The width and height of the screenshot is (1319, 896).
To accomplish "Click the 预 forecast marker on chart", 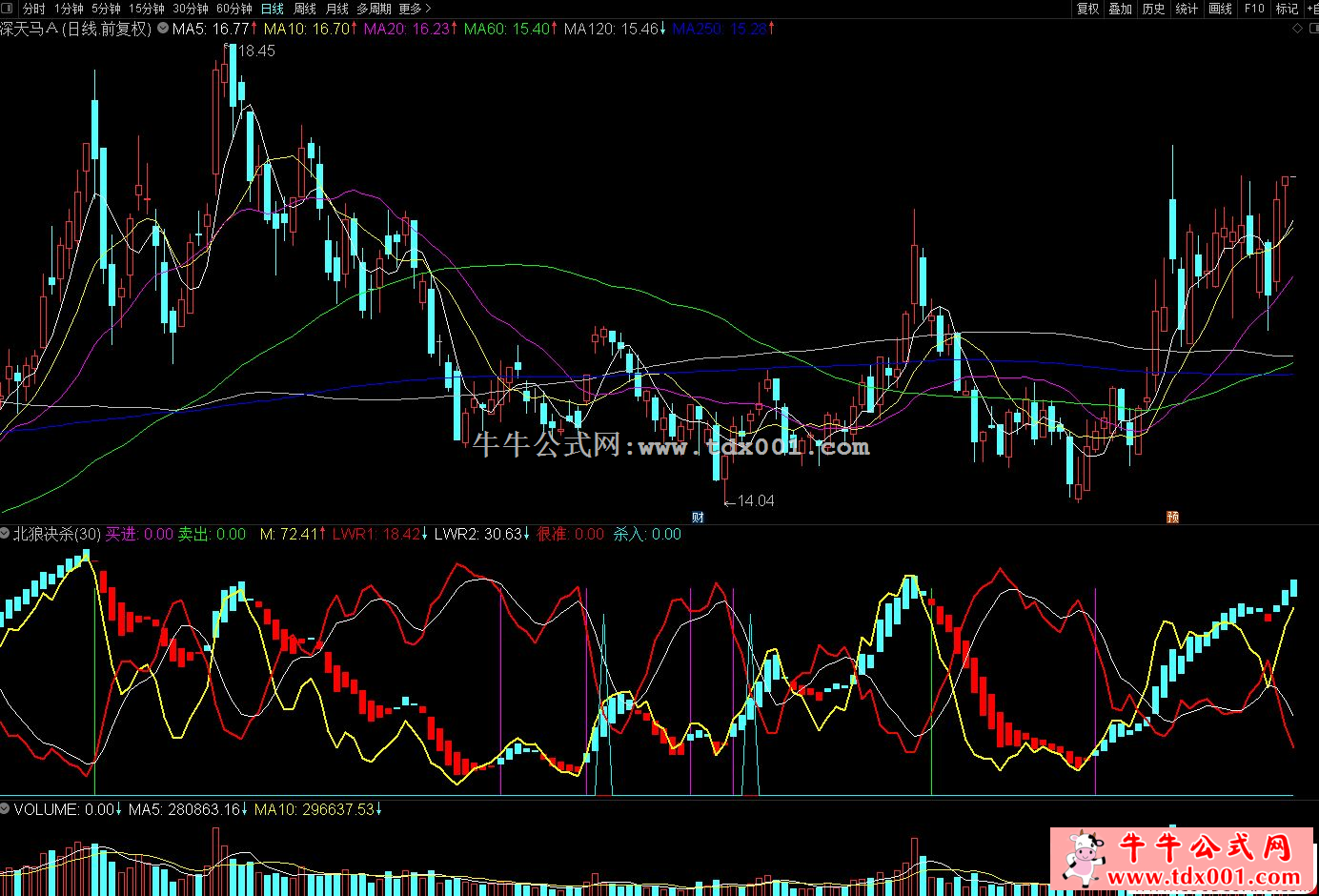I will click(1172, 518).
